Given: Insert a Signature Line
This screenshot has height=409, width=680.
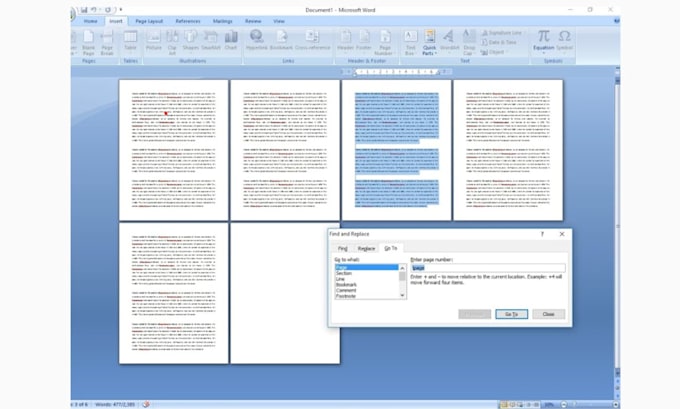Looking at the screenshot, I should pos(501,33).
